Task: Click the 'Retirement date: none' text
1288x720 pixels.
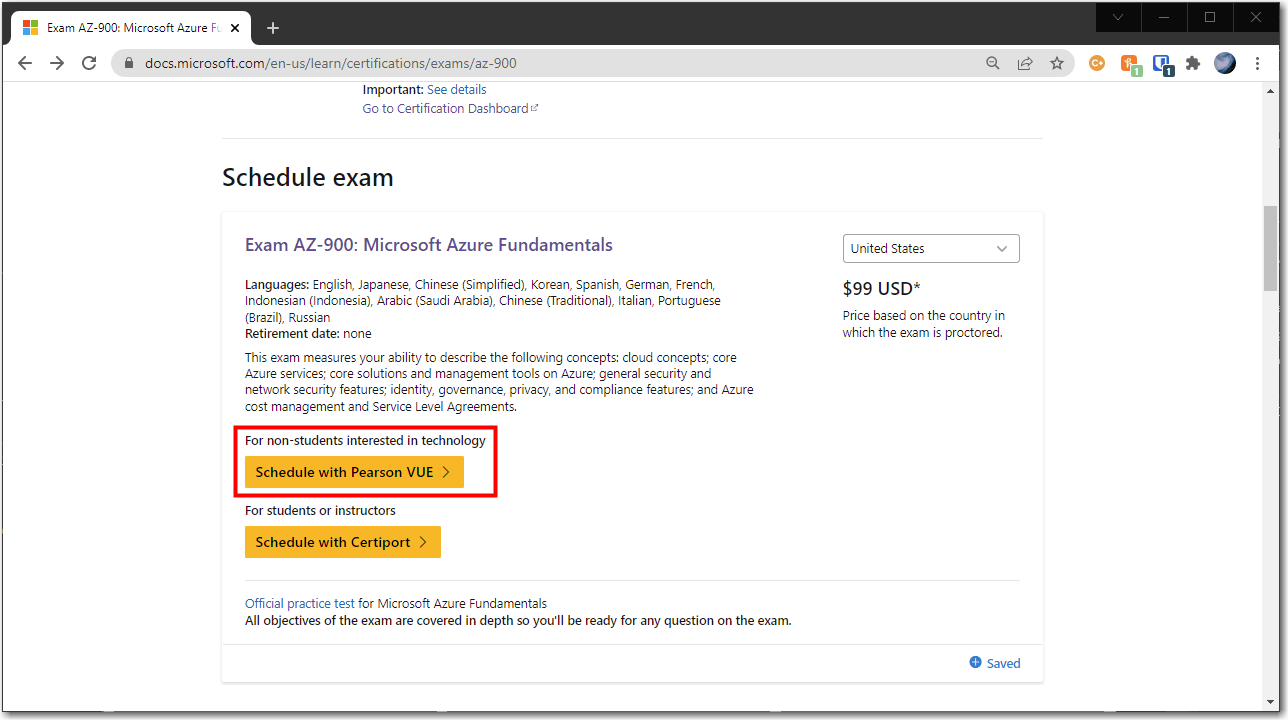Action: tap(308, 333)
